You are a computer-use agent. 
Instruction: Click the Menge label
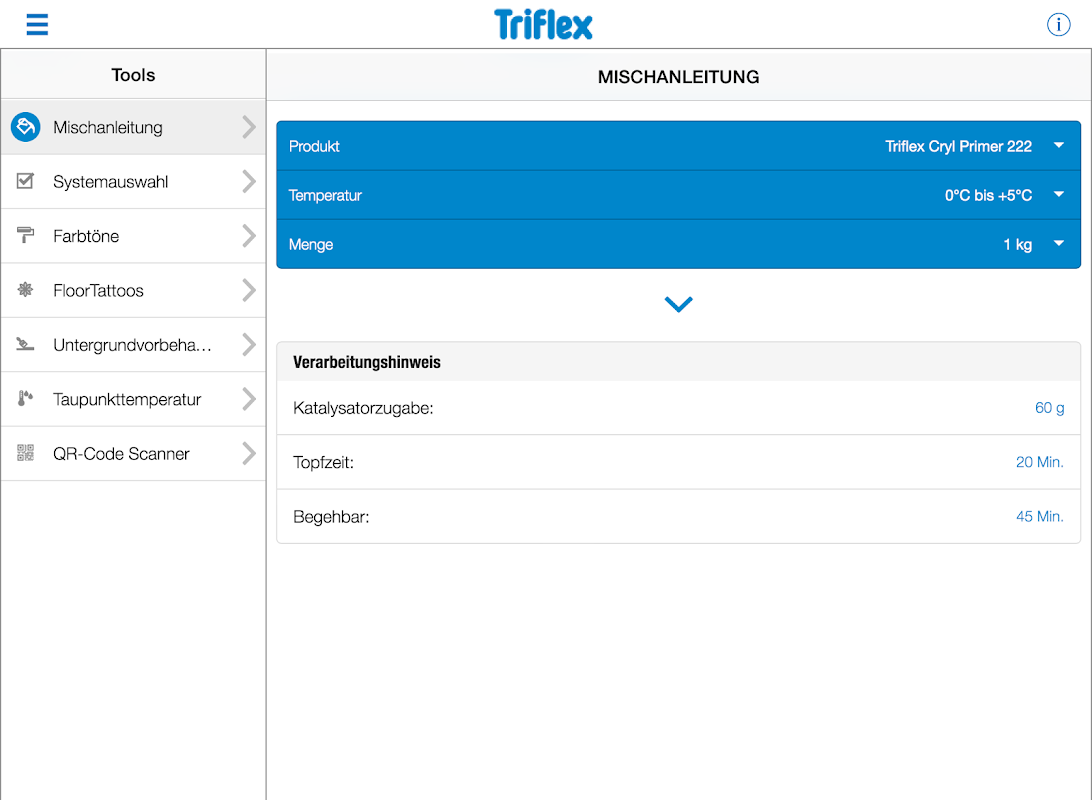(311, 244)
